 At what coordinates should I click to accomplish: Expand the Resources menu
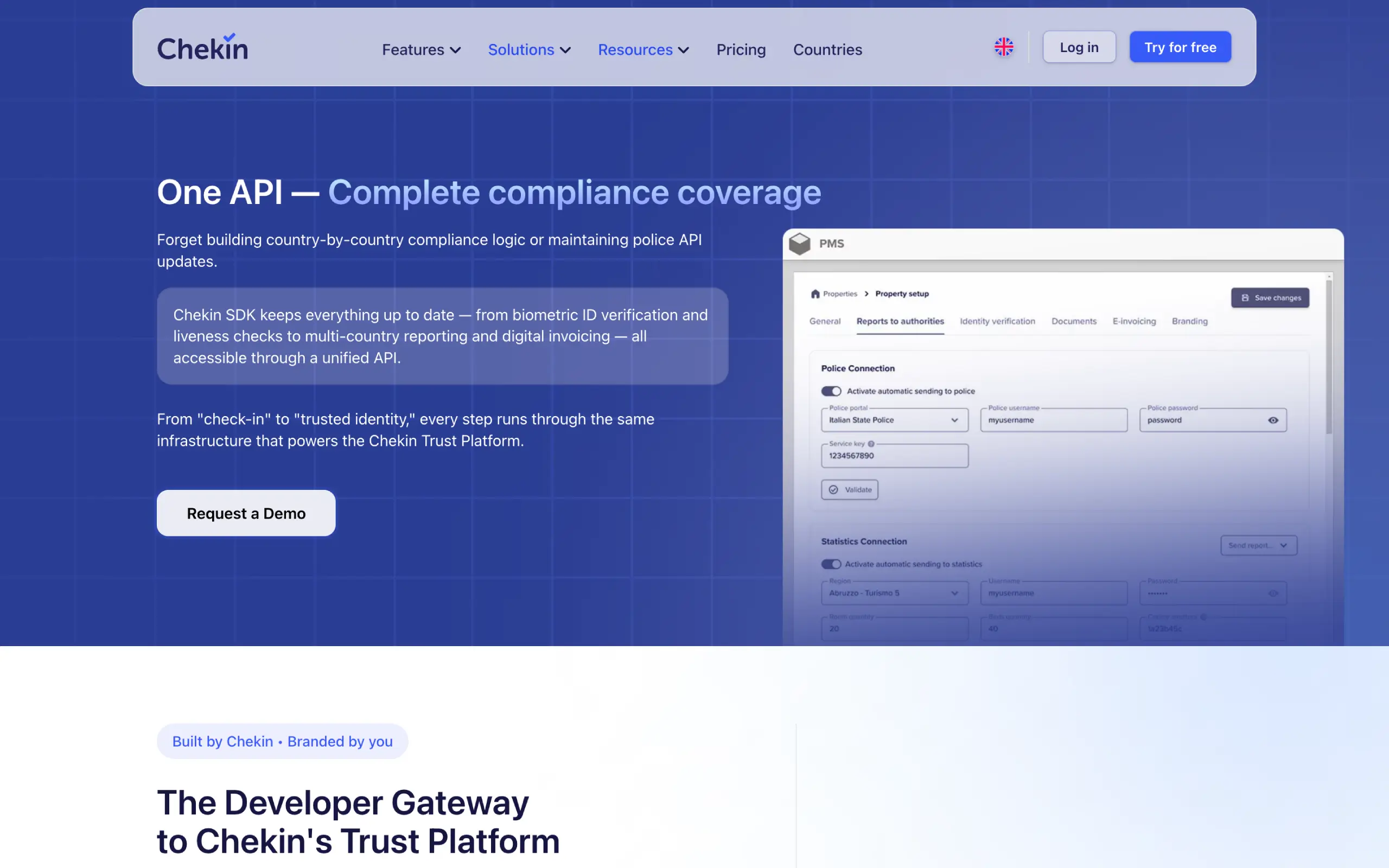point(643,49)
